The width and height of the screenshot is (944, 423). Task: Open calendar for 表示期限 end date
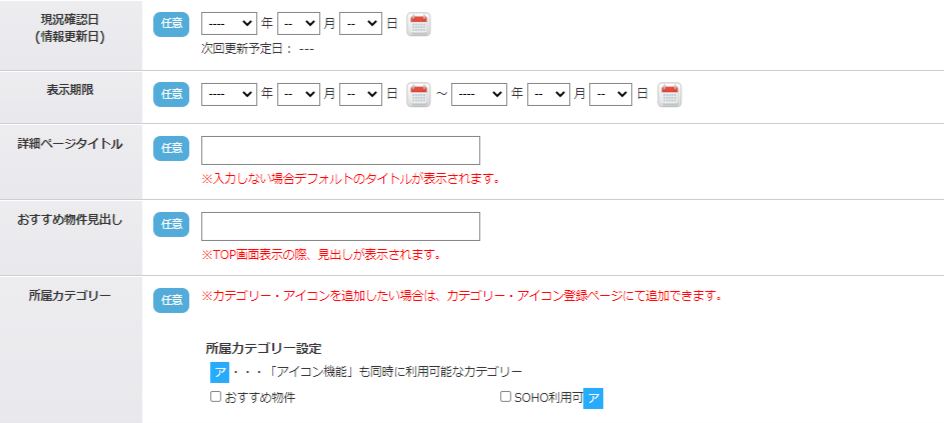tap(669, 95)
